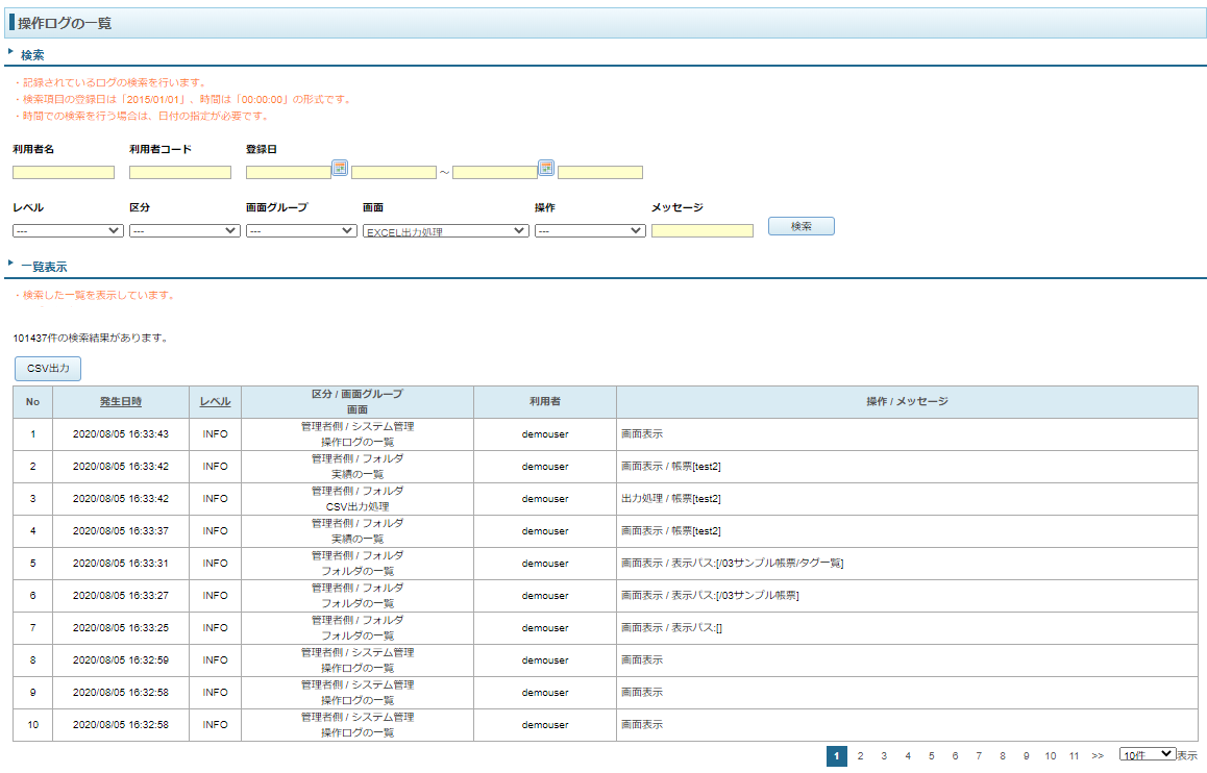Image resolution: width=1207 pixels, height=773 pixels.
Task: Collapse the 一覧表示 section triangle
Action: point(10,263)
